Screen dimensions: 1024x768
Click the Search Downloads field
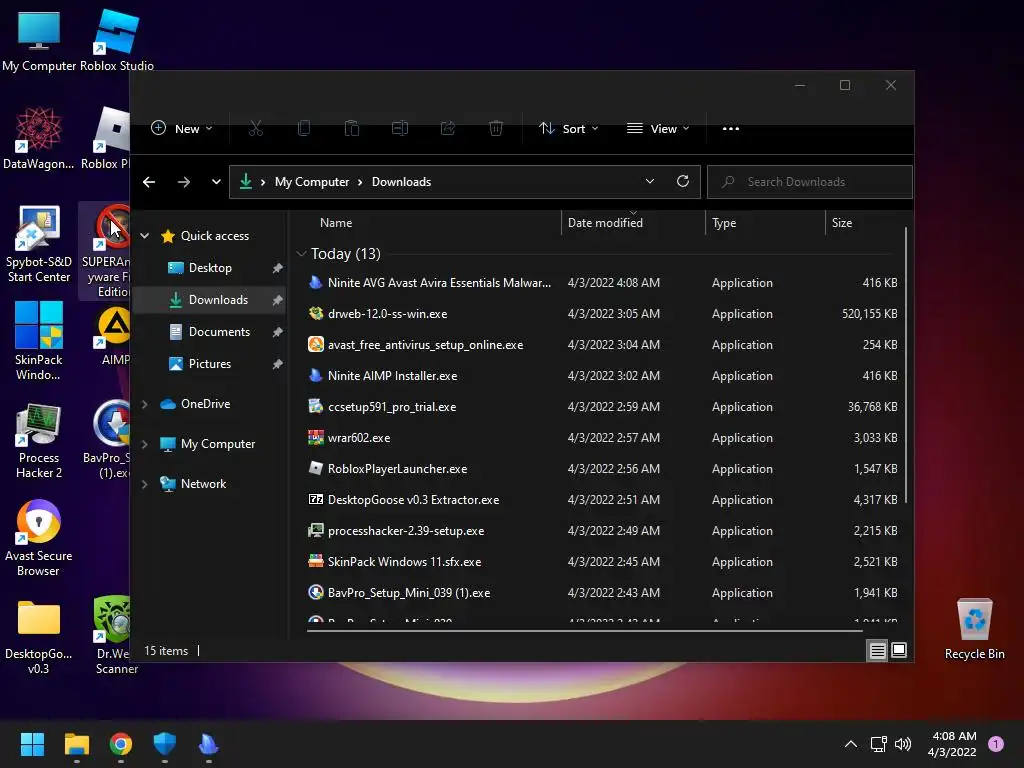(x=810, y=182)
